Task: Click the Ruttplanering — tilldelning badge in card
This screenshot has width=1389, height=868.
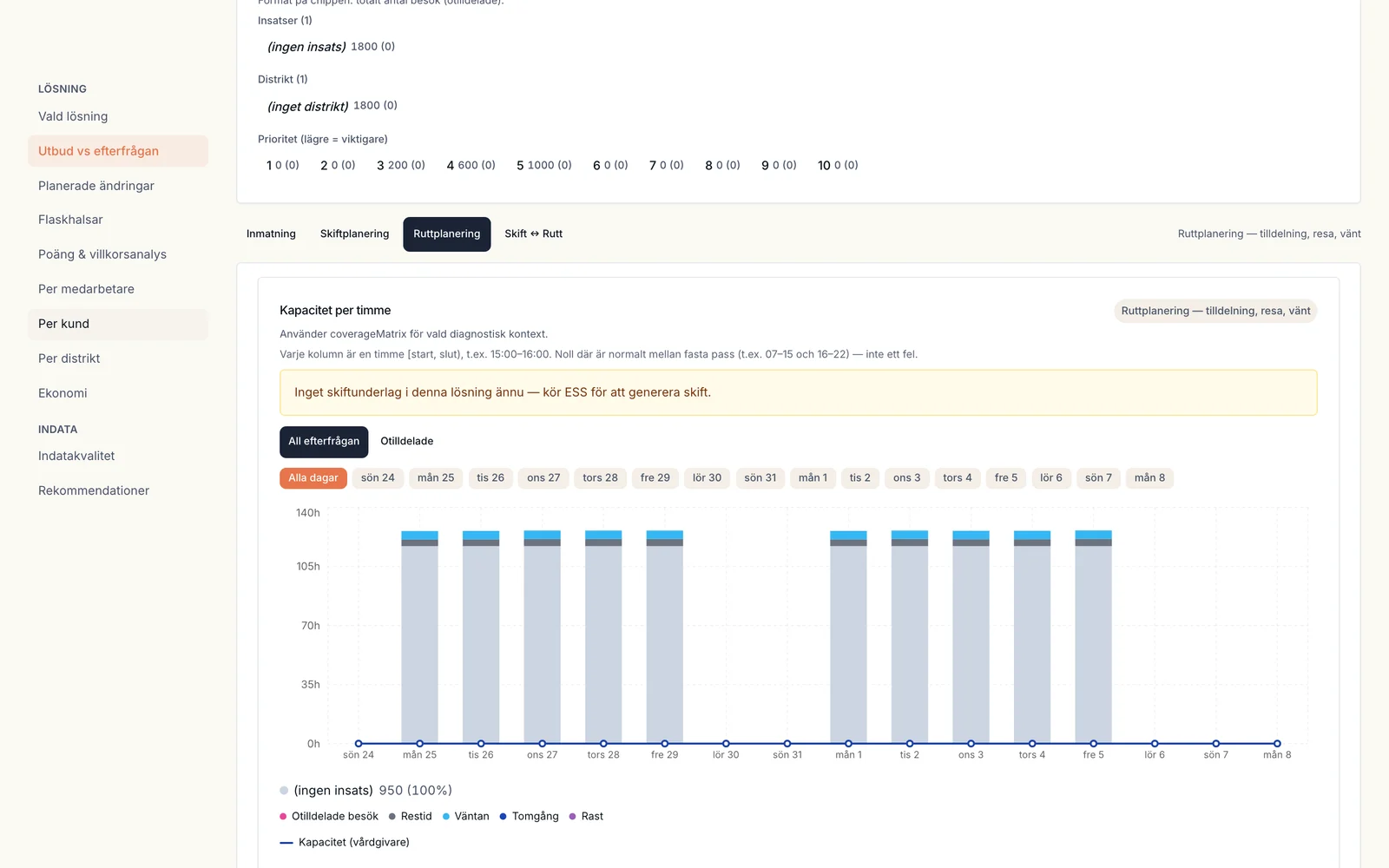Action: coord(1215,311)
